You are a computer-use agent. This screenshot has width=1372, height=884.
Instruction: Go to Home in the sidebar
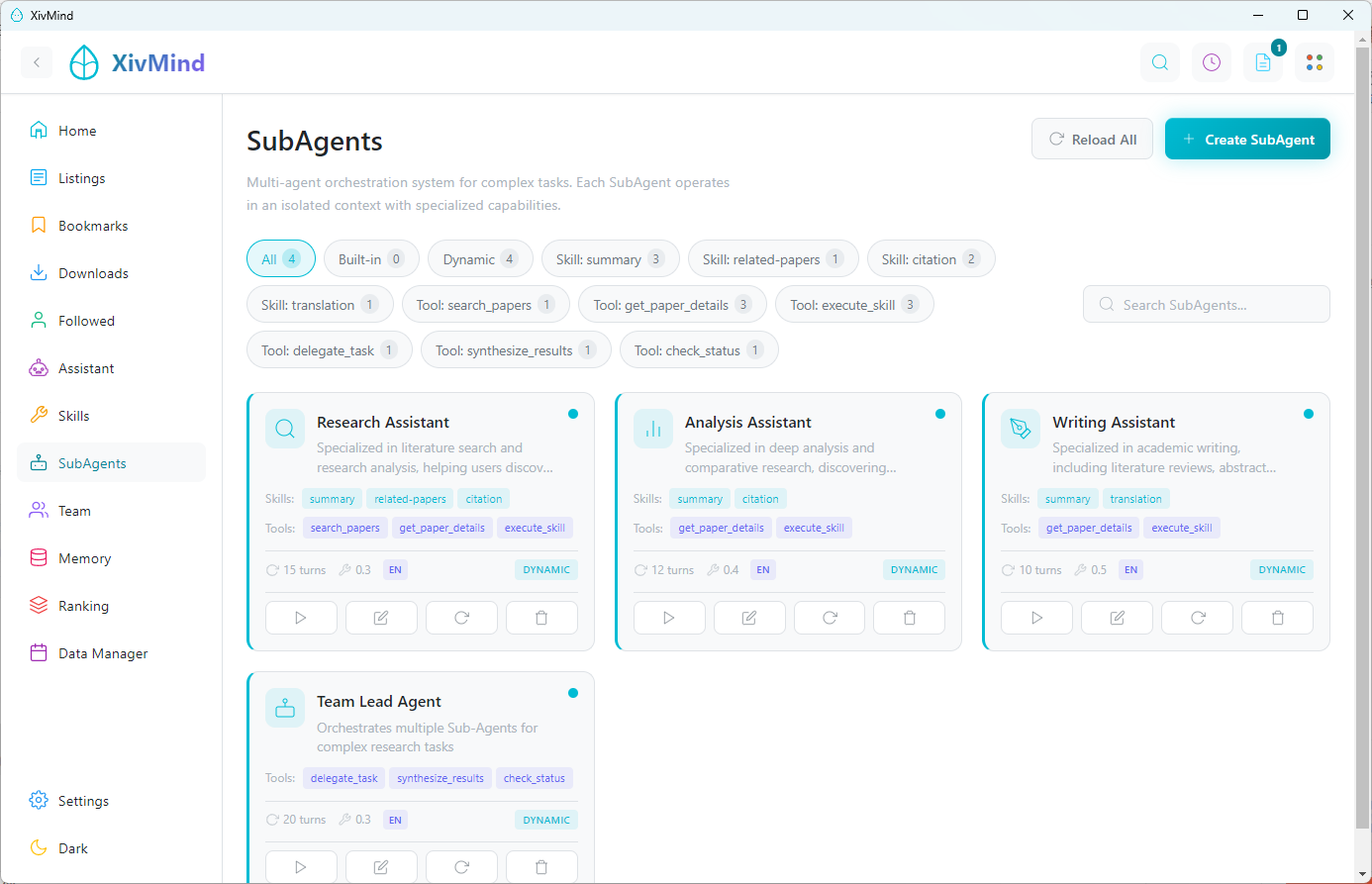pos(112,131)
